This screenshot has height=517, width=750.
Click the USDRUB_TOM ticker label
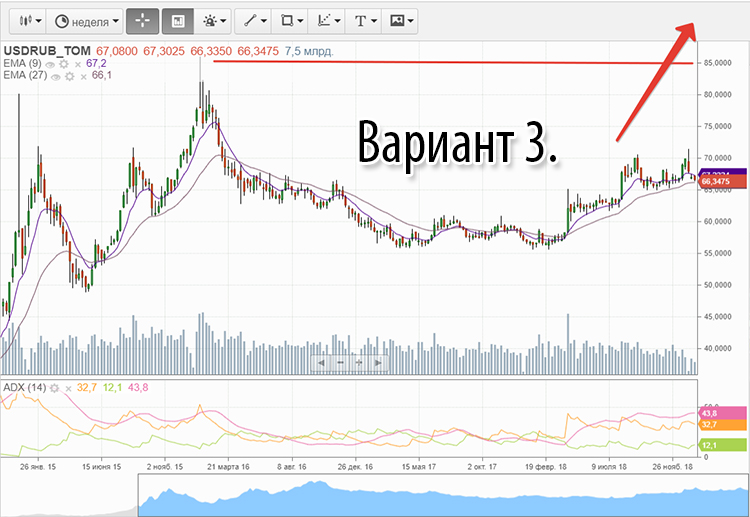coord(46,50)
